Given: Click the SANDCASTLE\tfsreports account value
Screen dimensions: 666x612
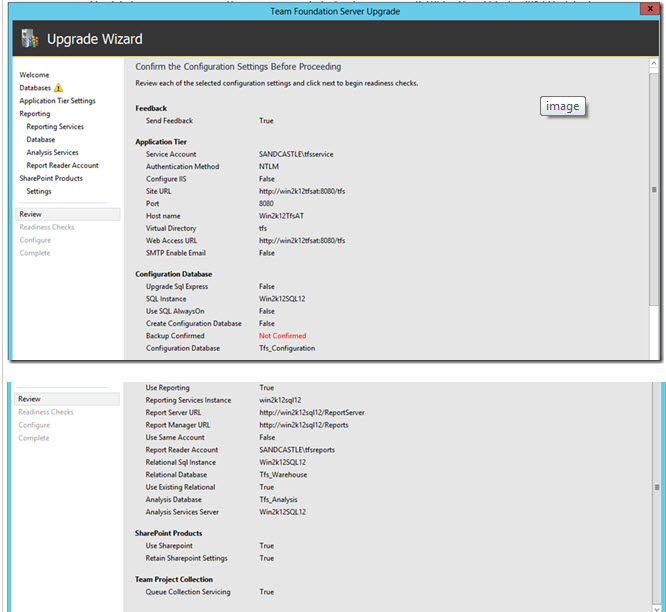Looking at the screenshot, I should tap(297, 450).
